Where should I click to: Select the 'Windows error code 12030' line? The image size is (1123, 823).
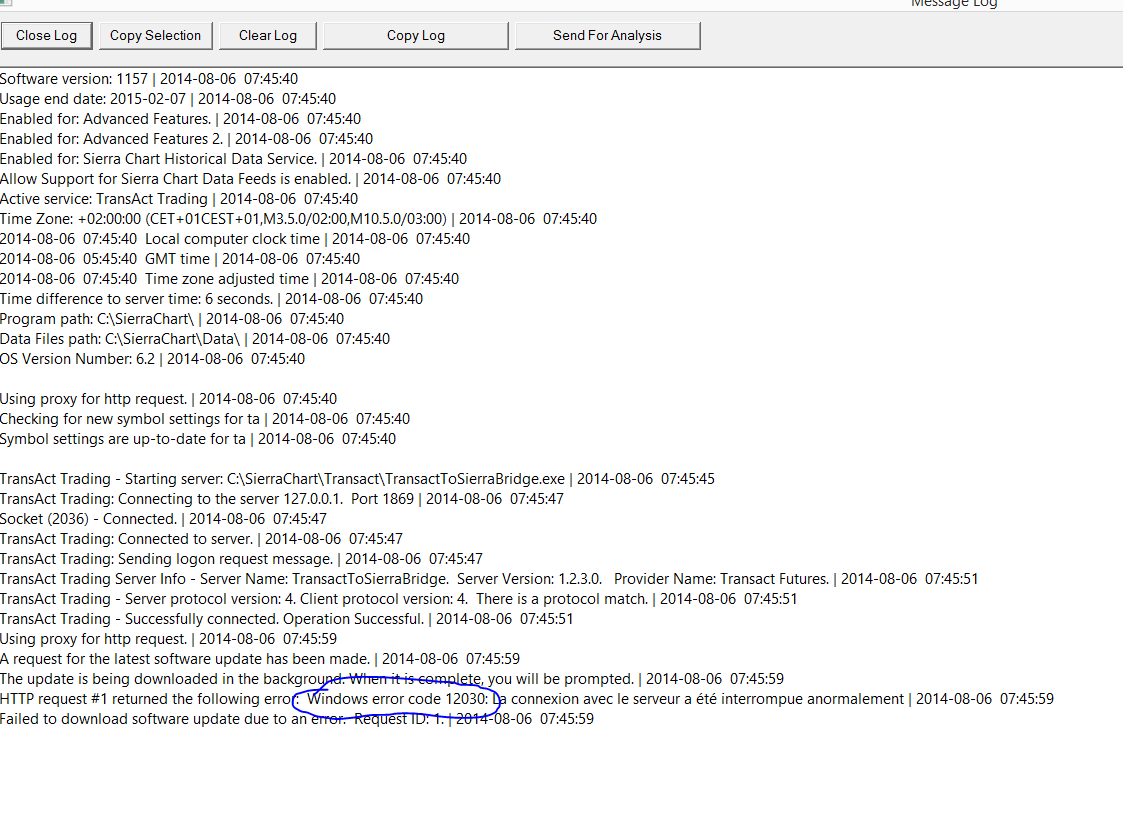click(527, 701)
